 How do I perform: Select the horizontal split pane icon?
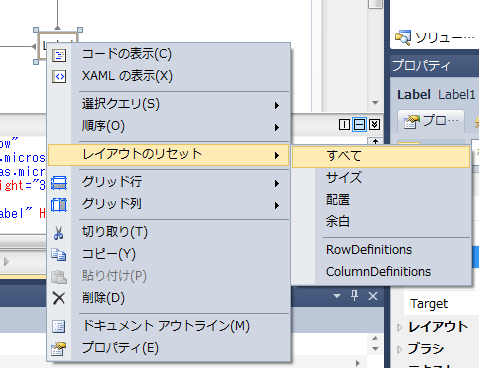(x=359, y=124)
